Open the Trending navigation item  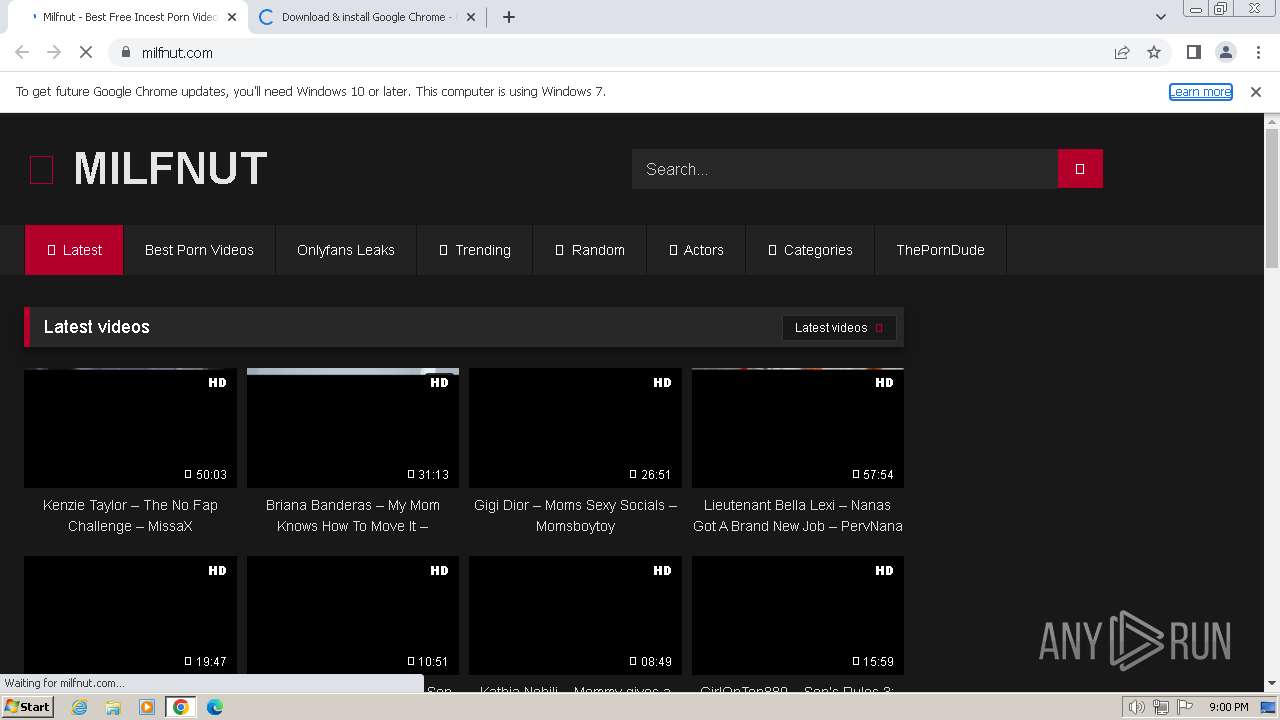click(475, 250)
